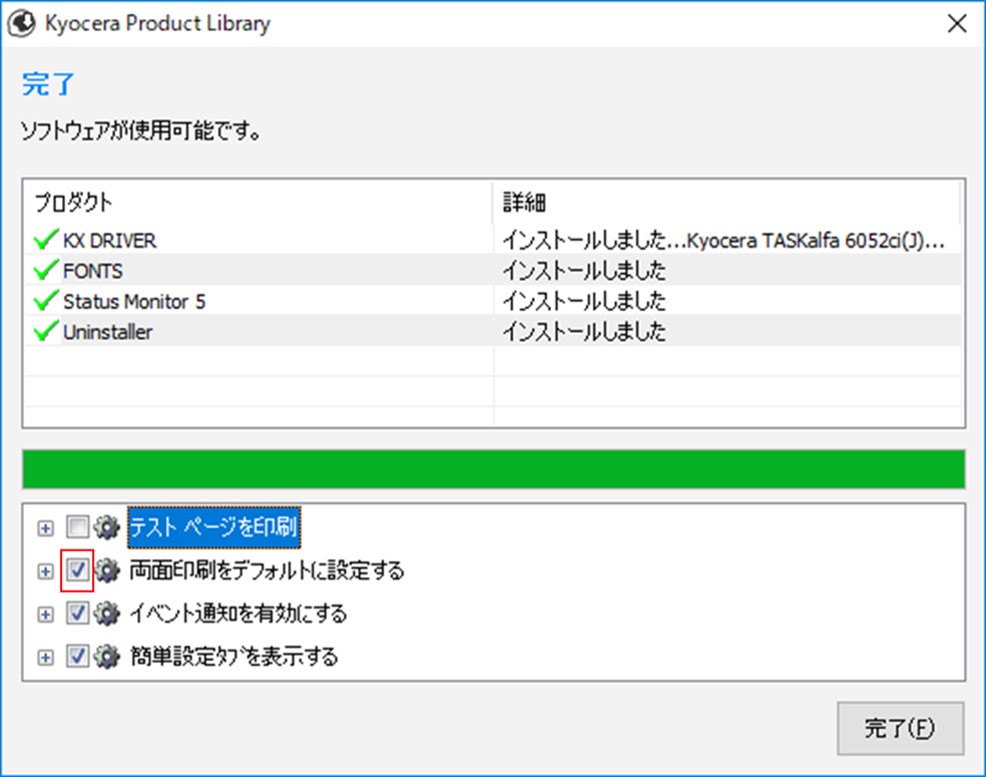Expand the 簡単設定タブを表示する tree node
986x777 pixels.
click(45, 658)
